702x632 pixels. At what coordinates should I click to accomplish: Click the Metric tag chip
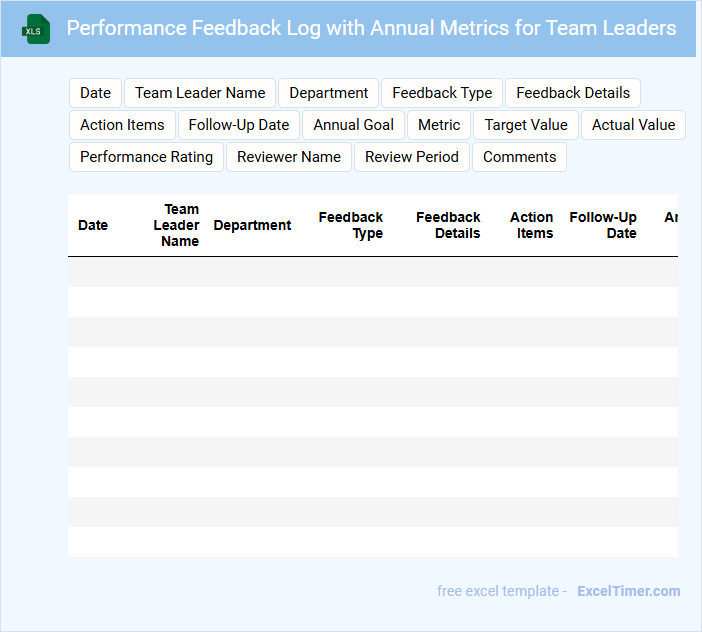(x=439, y=125)
